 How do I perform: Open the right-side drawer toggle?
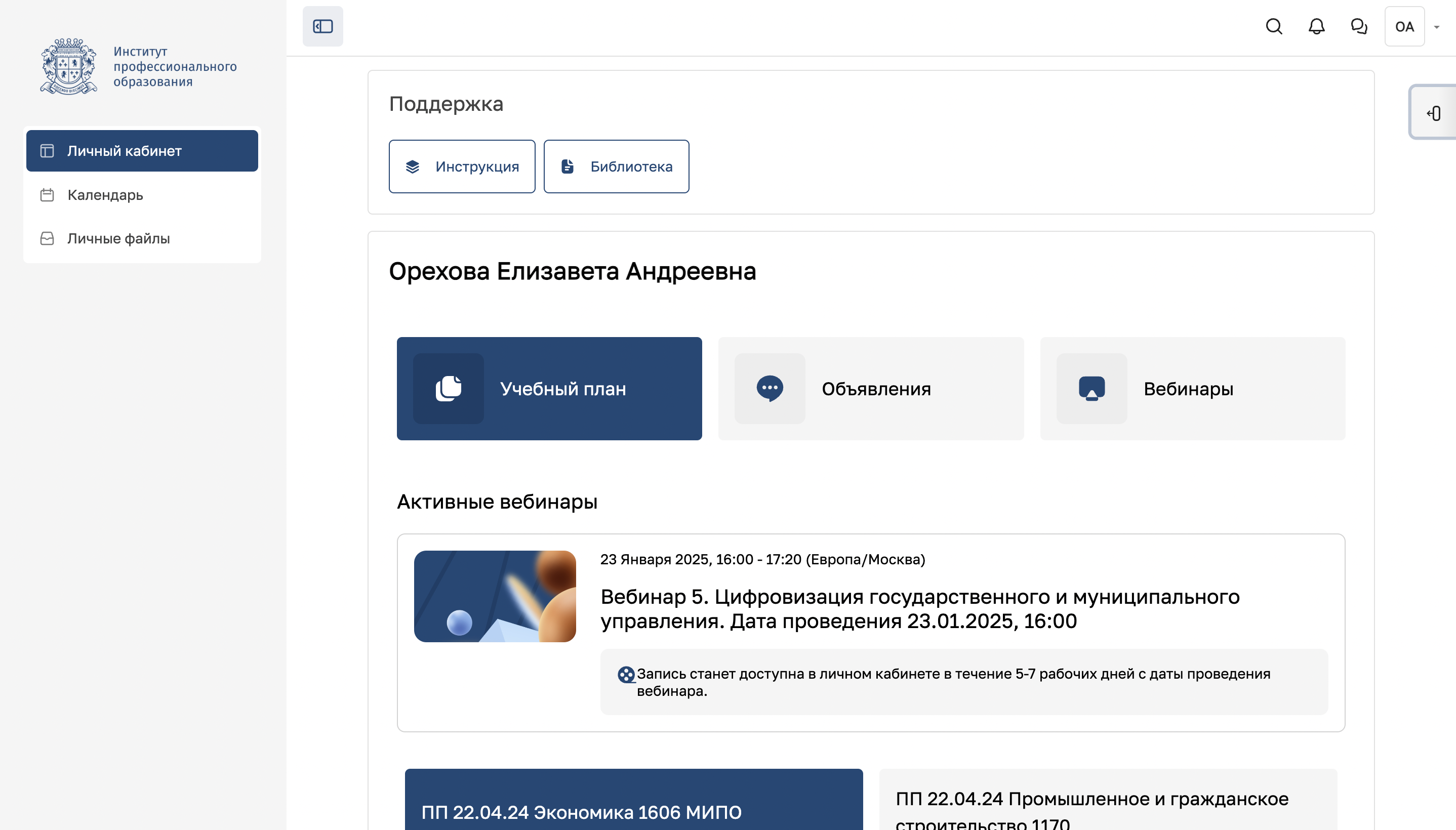(x=1434, y=113)
